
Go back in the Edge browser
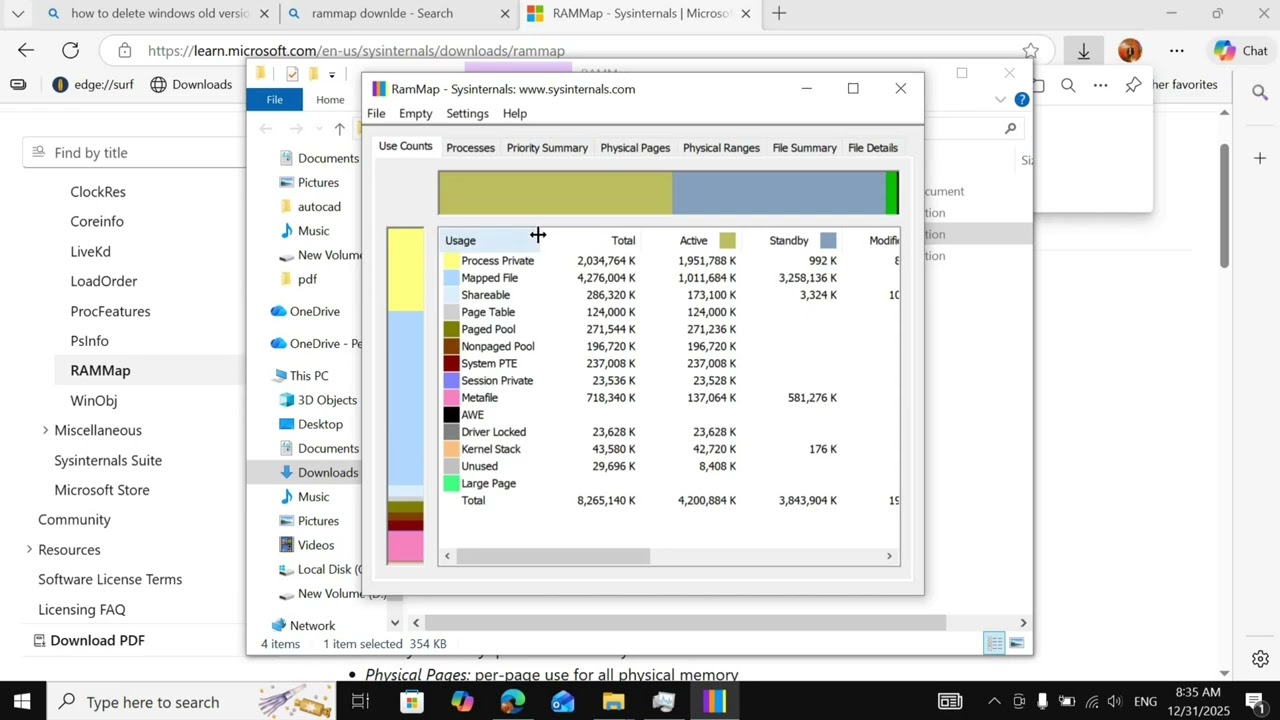(26, 51)
